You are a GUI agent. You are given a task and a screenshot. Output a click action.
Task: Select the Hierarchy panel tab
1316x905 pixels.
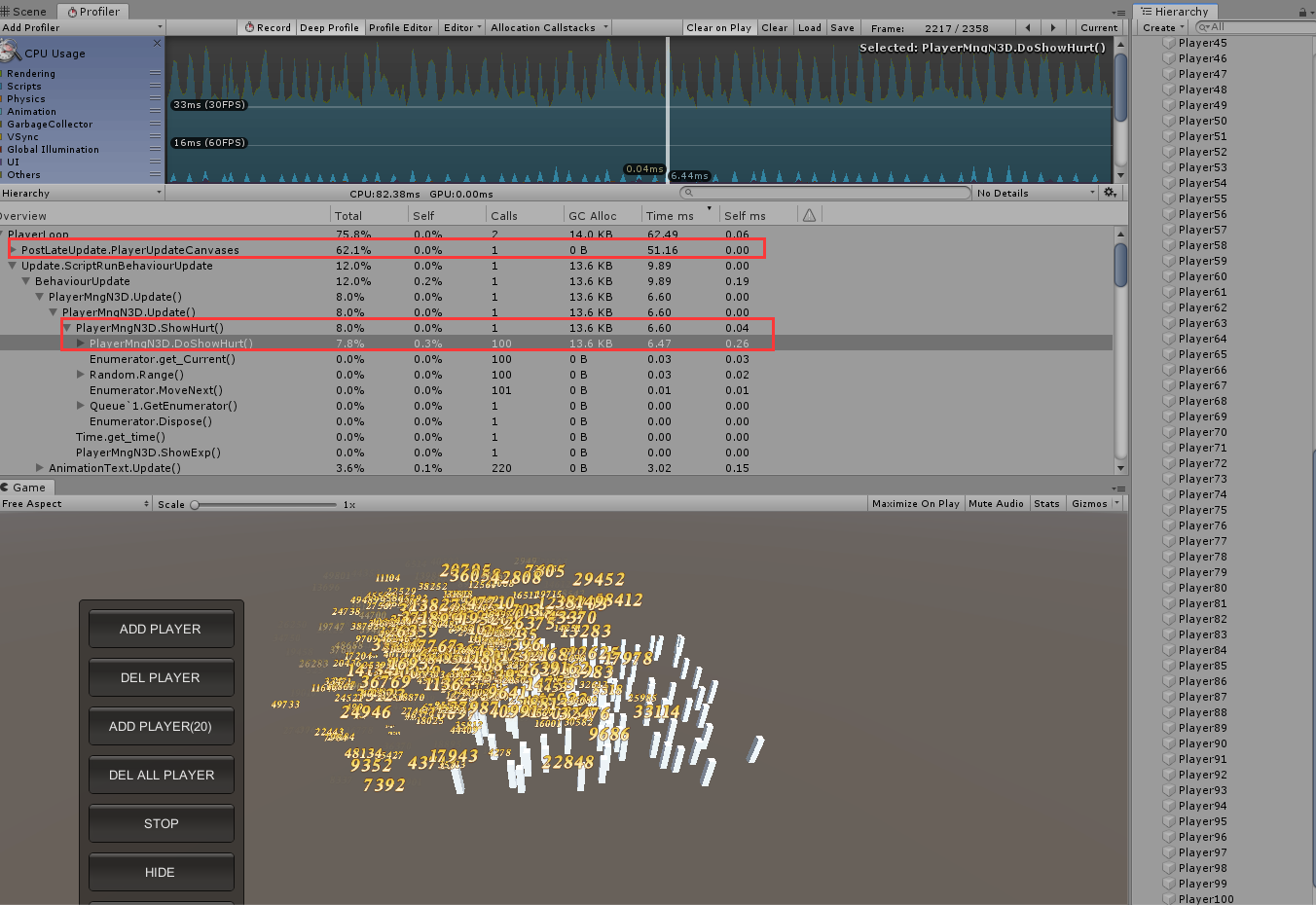pyautogui.click(x=1174, y=11)
